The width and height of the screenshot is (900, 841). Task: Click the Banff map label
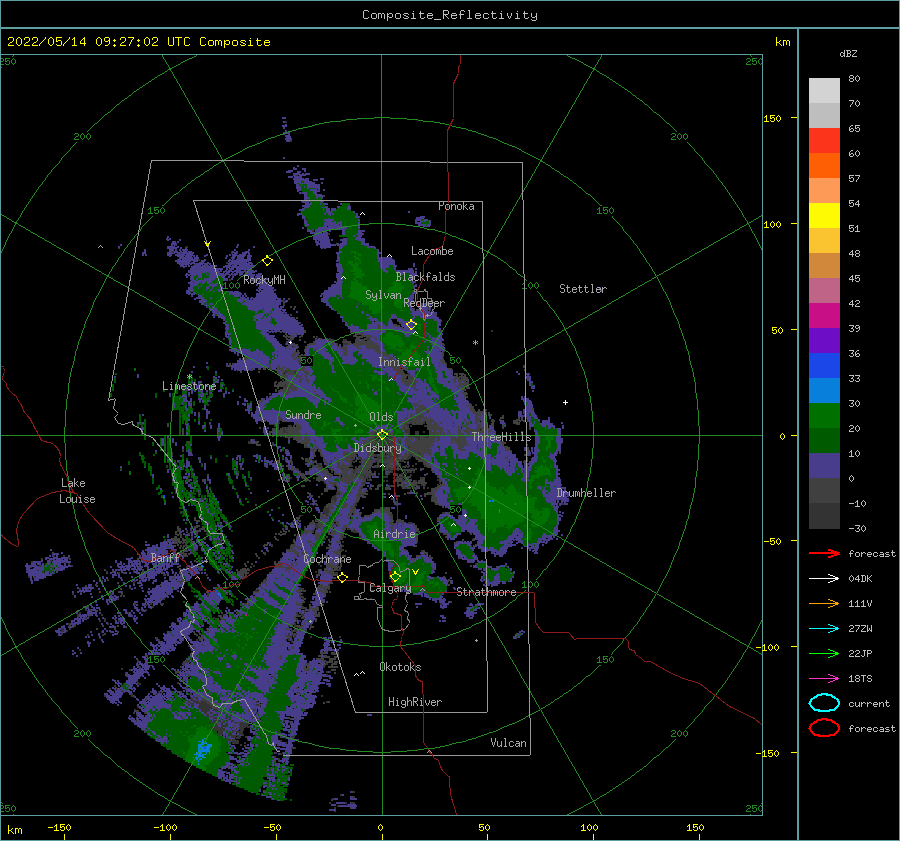coord(165,557)
